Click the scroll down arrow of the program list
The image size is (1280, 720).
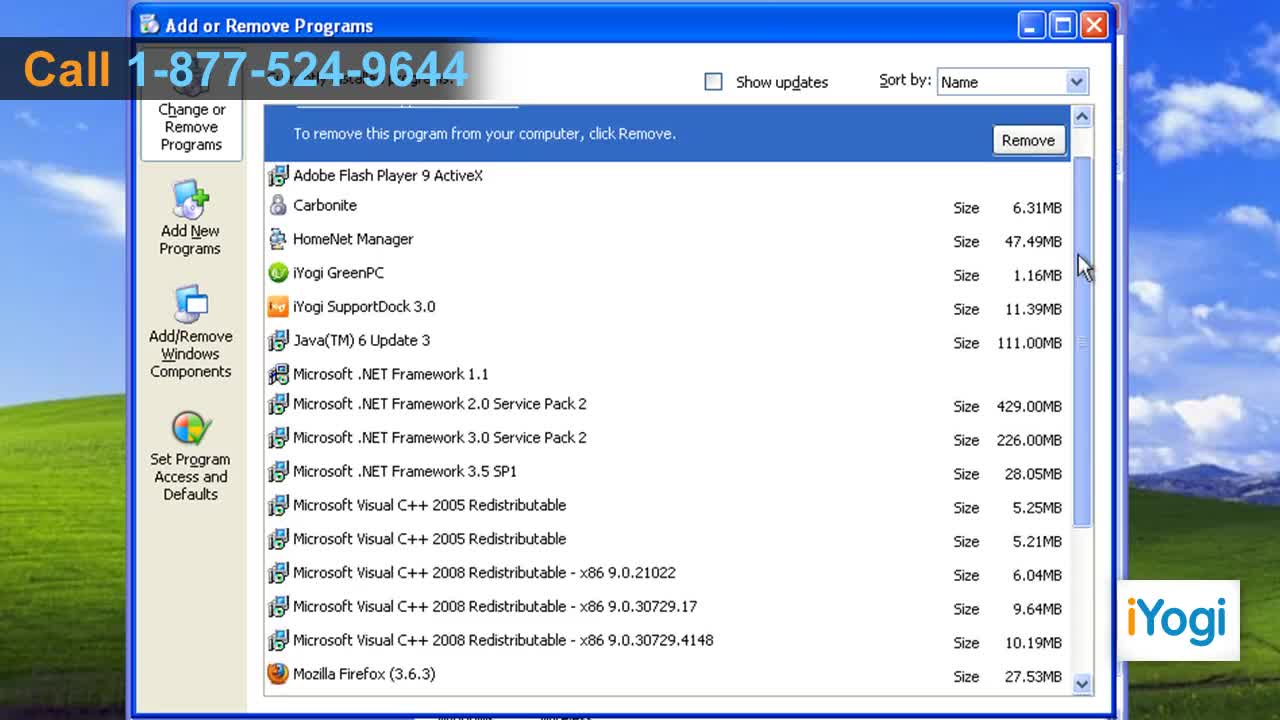click(x=1082, y=683)
